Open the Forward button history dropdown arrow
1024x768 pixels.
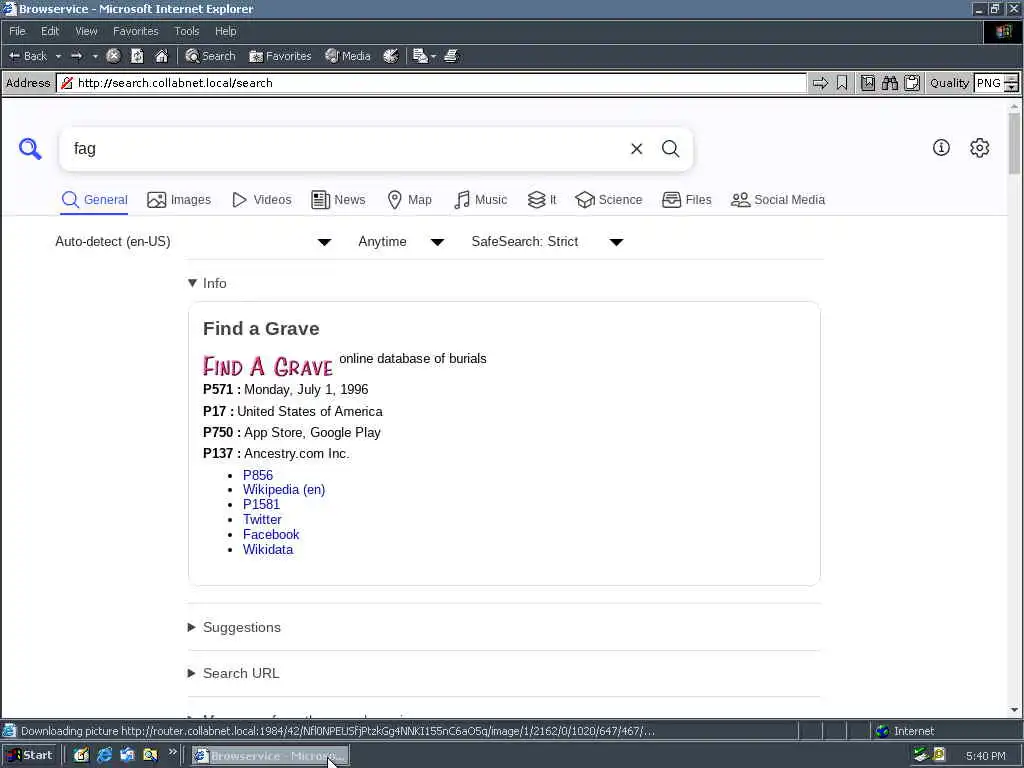pos(95,56)
